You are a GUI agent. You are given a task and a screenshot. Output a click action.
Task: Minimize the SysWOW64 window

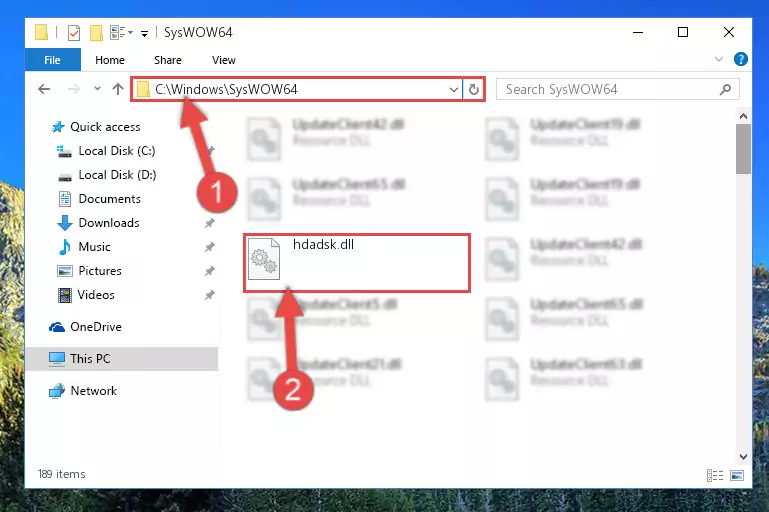[x=638, y=32]
